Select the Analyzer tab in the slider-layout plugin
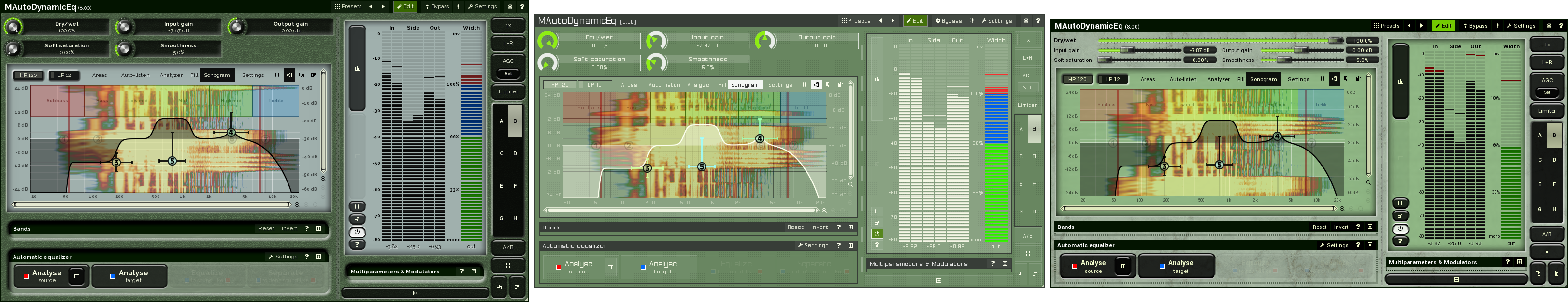 (x=1218, y=79)
